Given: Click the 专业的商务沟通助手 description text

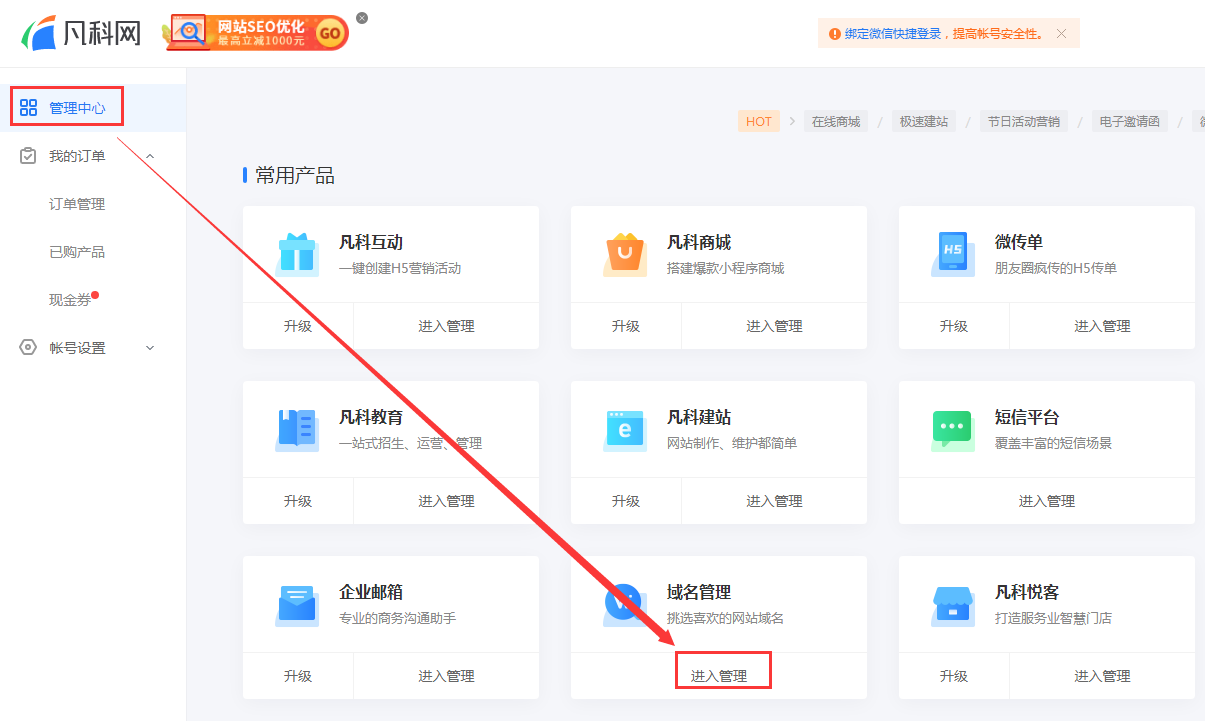Looking at the screenshot, I should tap(397, 618).
